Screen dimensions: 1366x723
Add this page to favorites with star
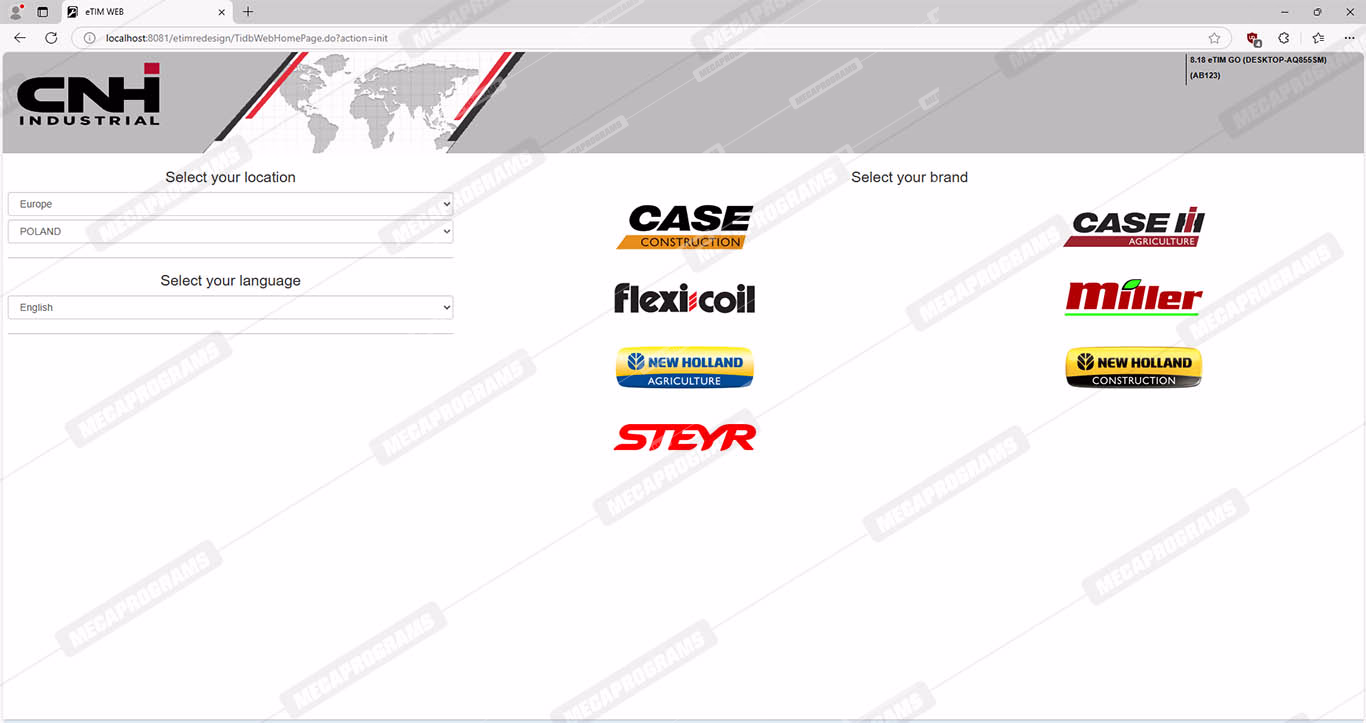pos(1214,38)
